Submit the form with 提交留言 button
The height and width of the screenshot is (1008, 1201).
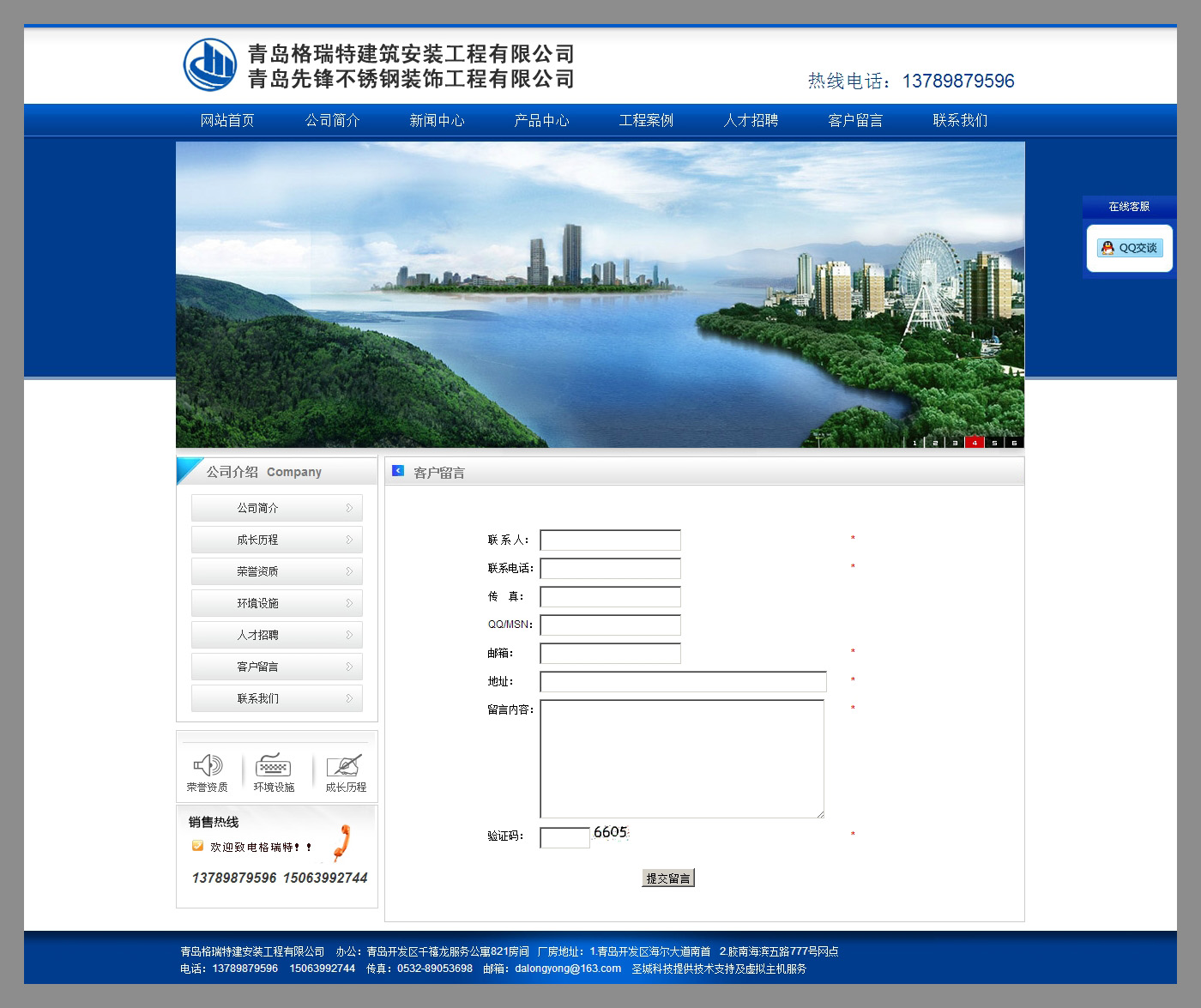668,878
